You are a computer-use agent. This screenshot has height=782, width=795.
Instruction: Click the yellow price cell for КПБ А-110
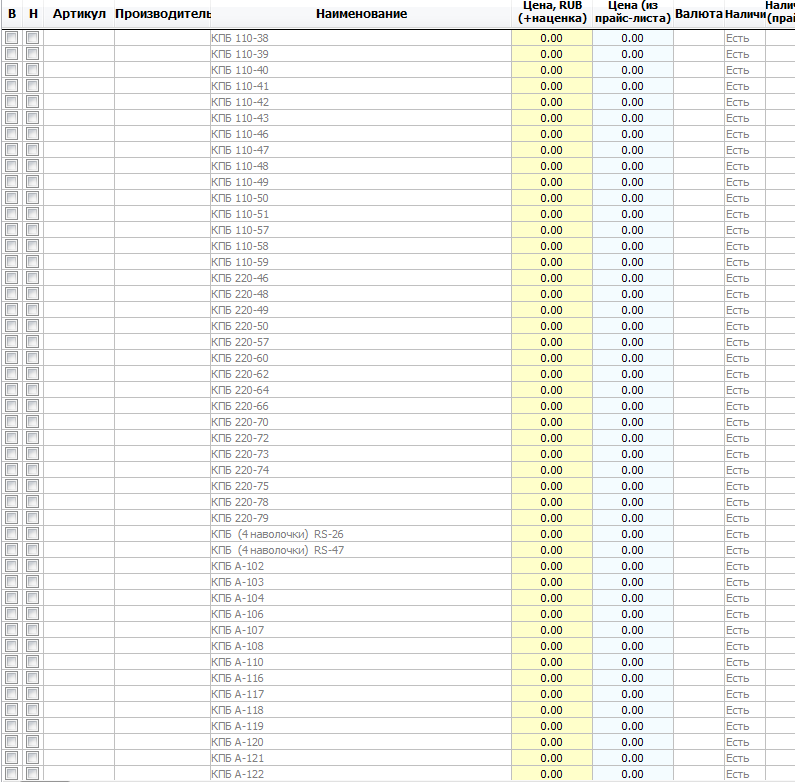click(552, 662)
